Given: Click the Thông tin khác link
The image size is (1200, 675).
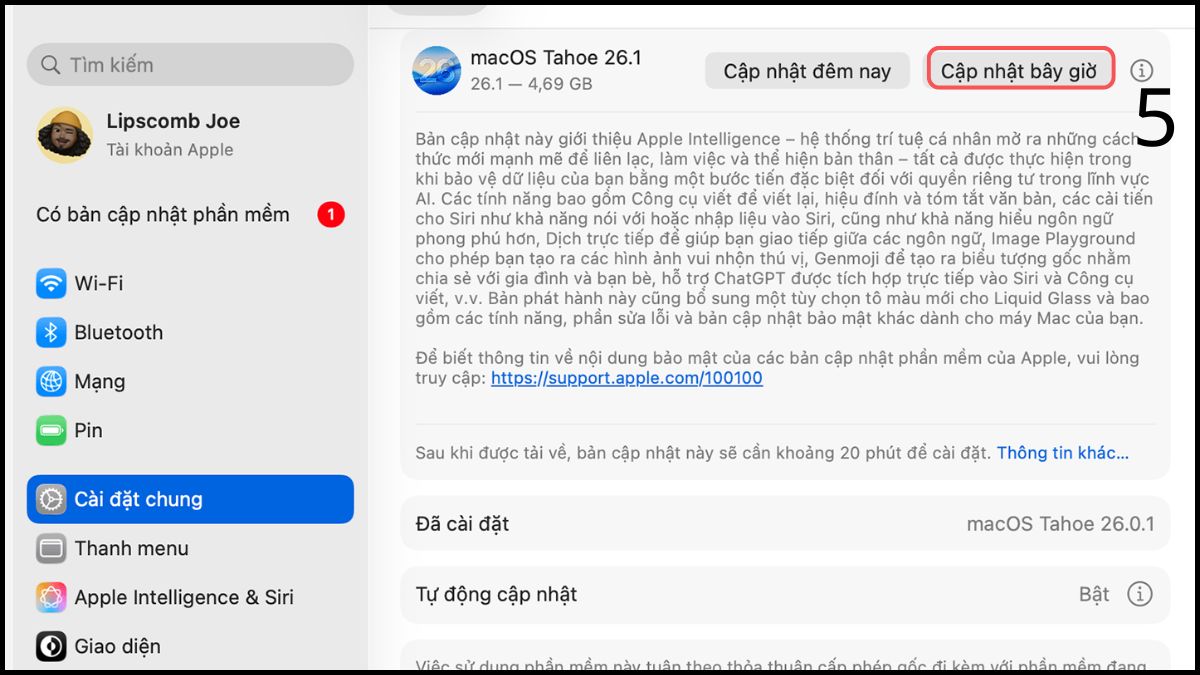Looking at the screenshot, I should click(1061, 452).
